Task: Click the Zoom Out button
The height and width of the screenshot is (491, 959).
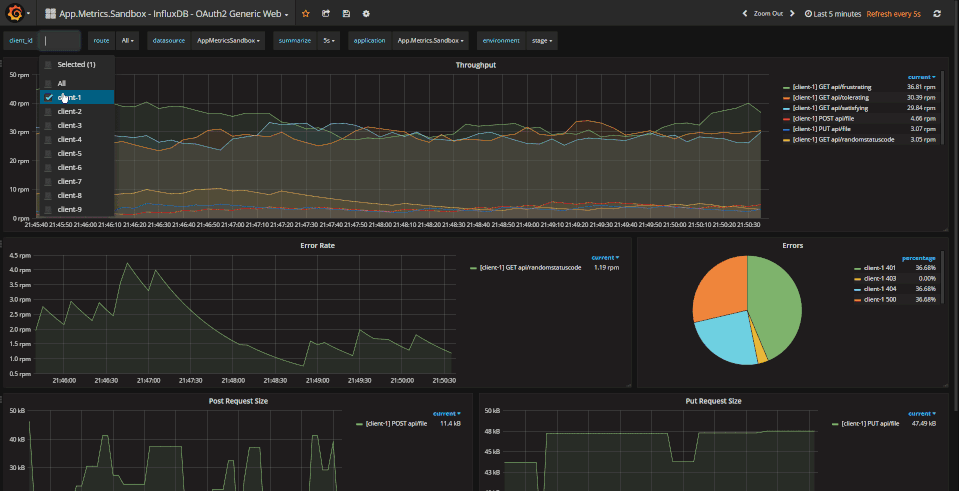Action: pos(768,14)
